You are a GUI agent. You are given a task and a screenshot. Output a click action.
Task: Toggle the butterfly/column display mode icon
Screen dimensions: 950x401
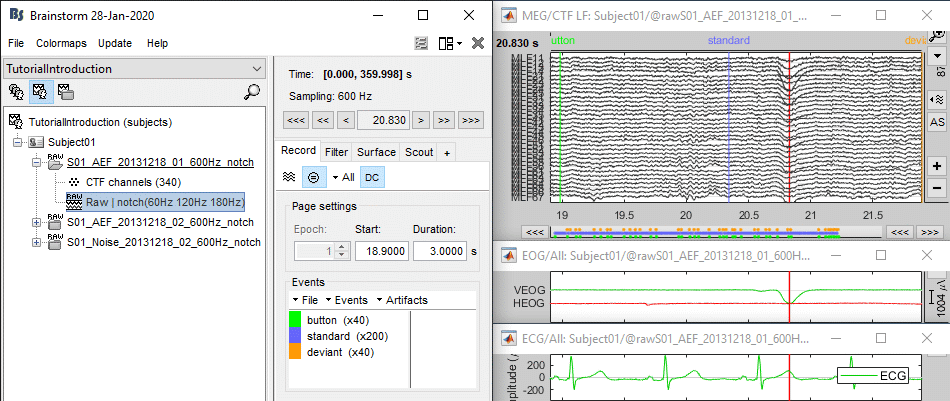[288, 177]
